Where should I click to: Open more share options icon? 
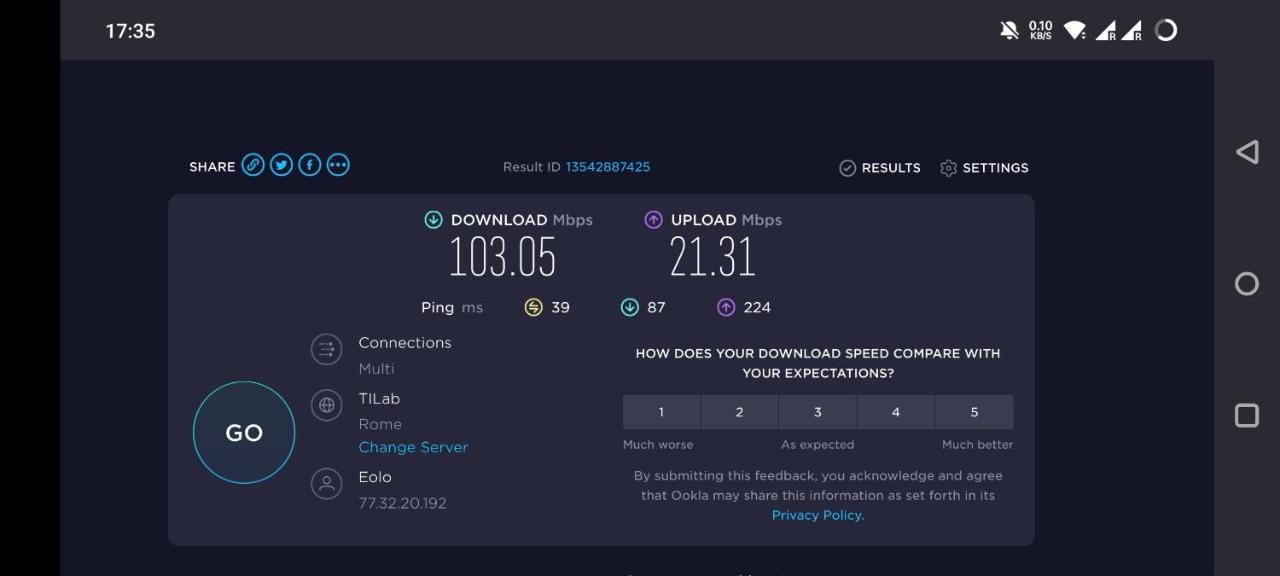click(338, 165)
